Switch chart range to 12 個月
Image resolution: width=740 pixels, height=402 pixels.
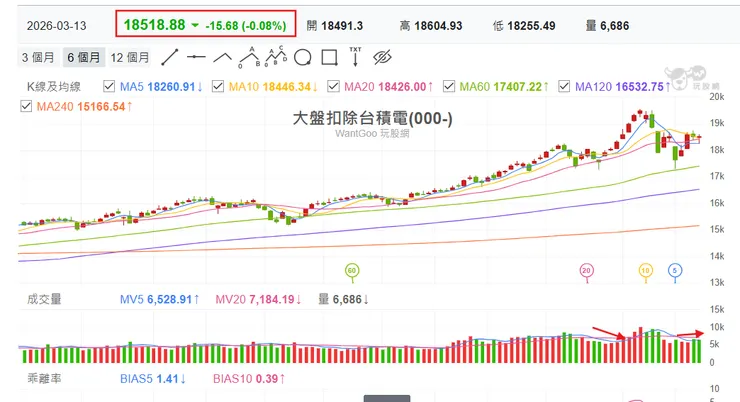(130, 58)
